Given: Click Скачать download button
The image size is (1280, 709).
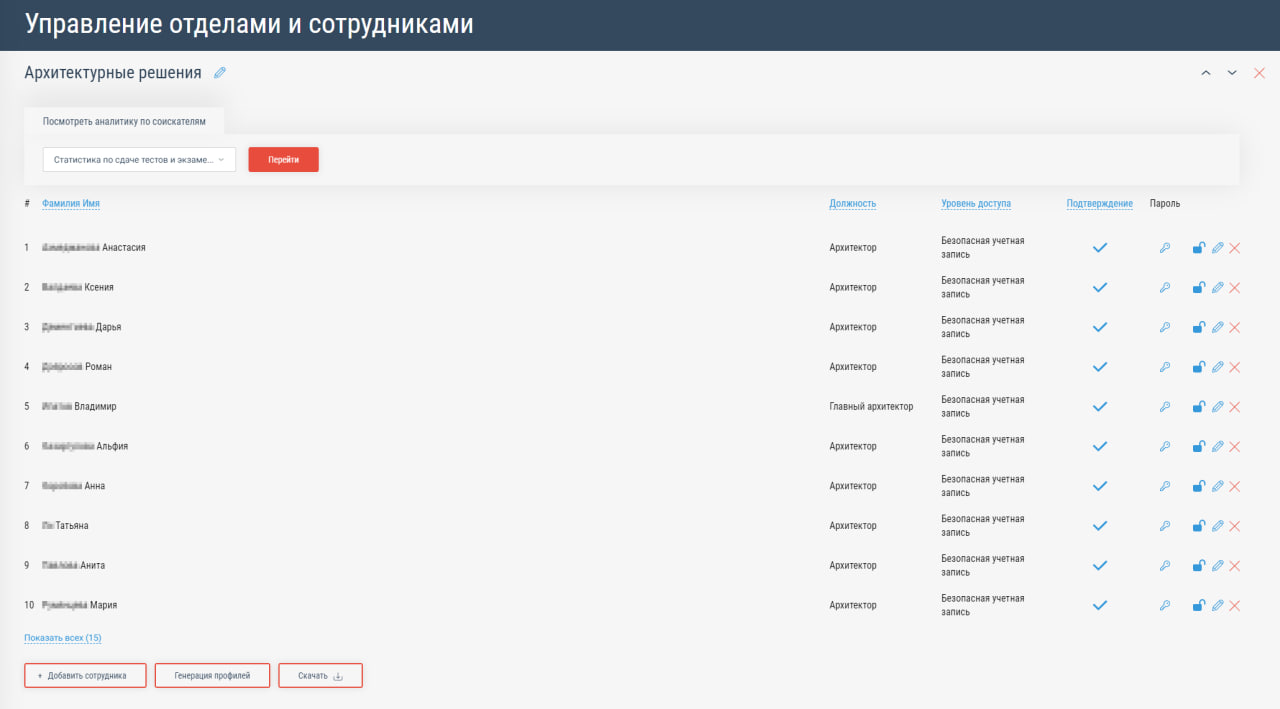Looking at the screenshot, I should (x=320, y=676).
